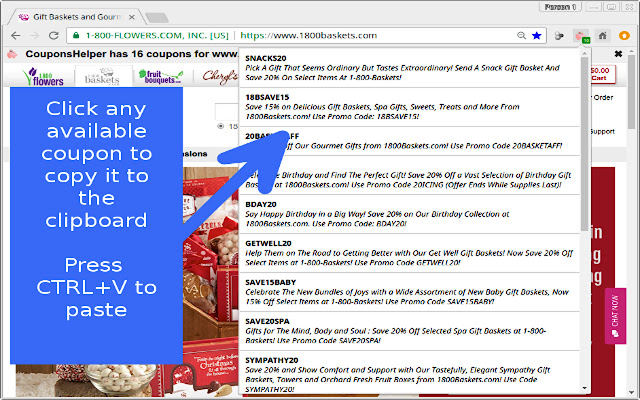The image size is (640, 400).
Task: Open the 1-800-Flowers brand tab
Action: point(43,76)
